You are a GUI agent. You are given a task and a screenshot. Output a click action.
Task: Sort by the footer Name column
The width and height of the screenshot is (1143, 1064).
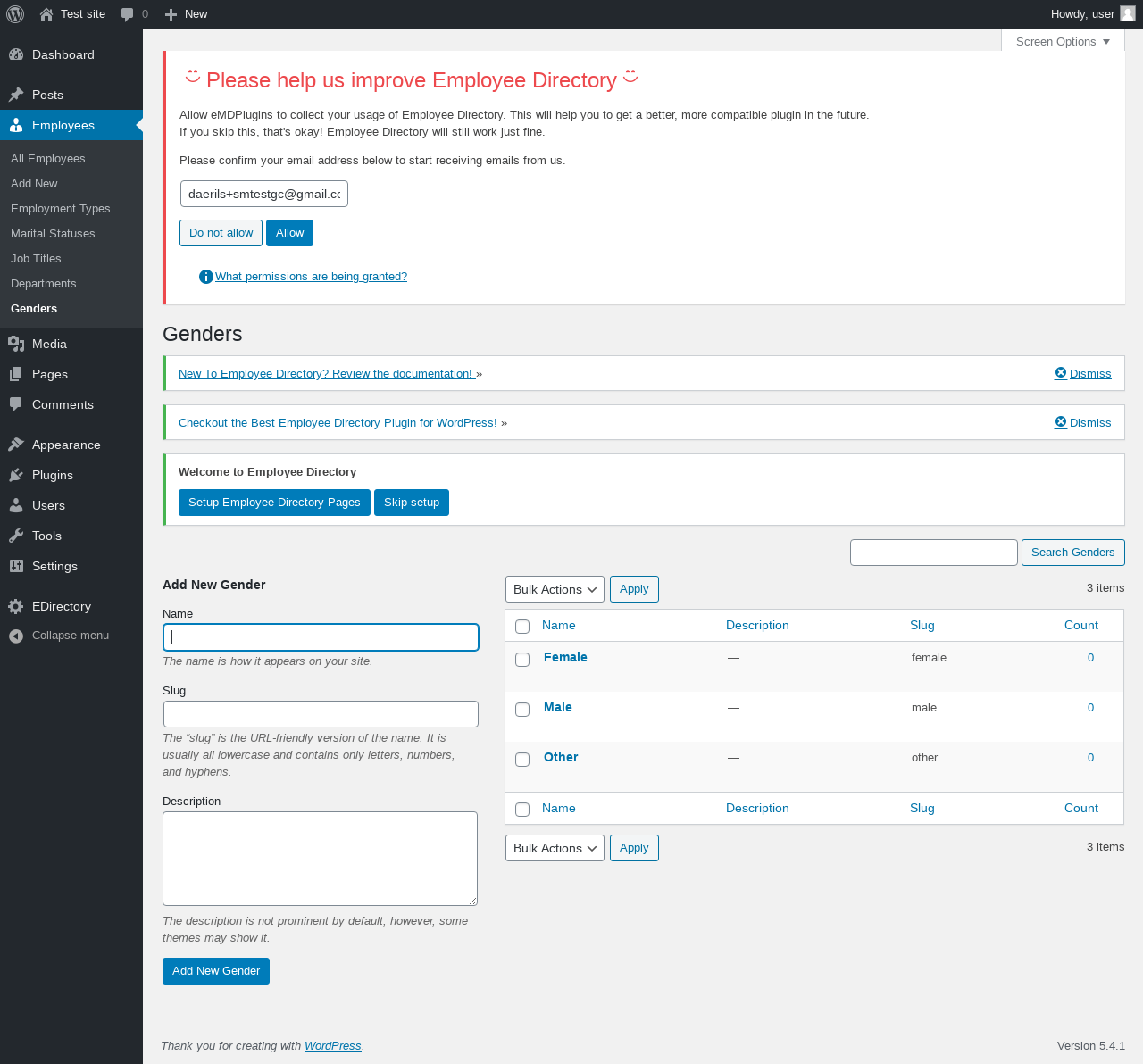coord(559,809)
